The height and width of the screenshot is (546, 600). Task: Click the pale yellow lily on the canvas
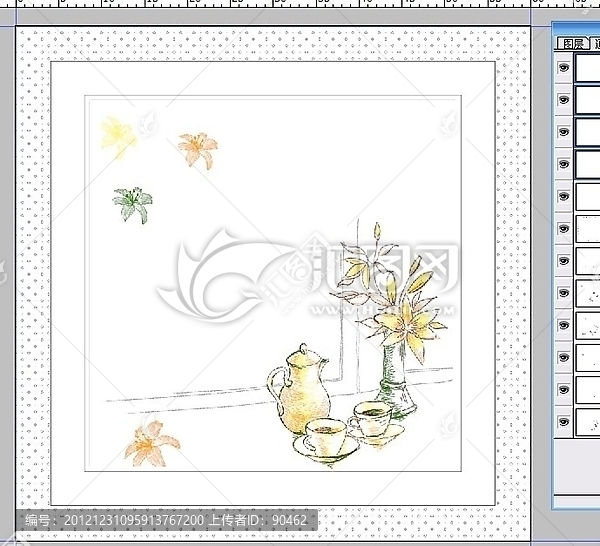117,137
